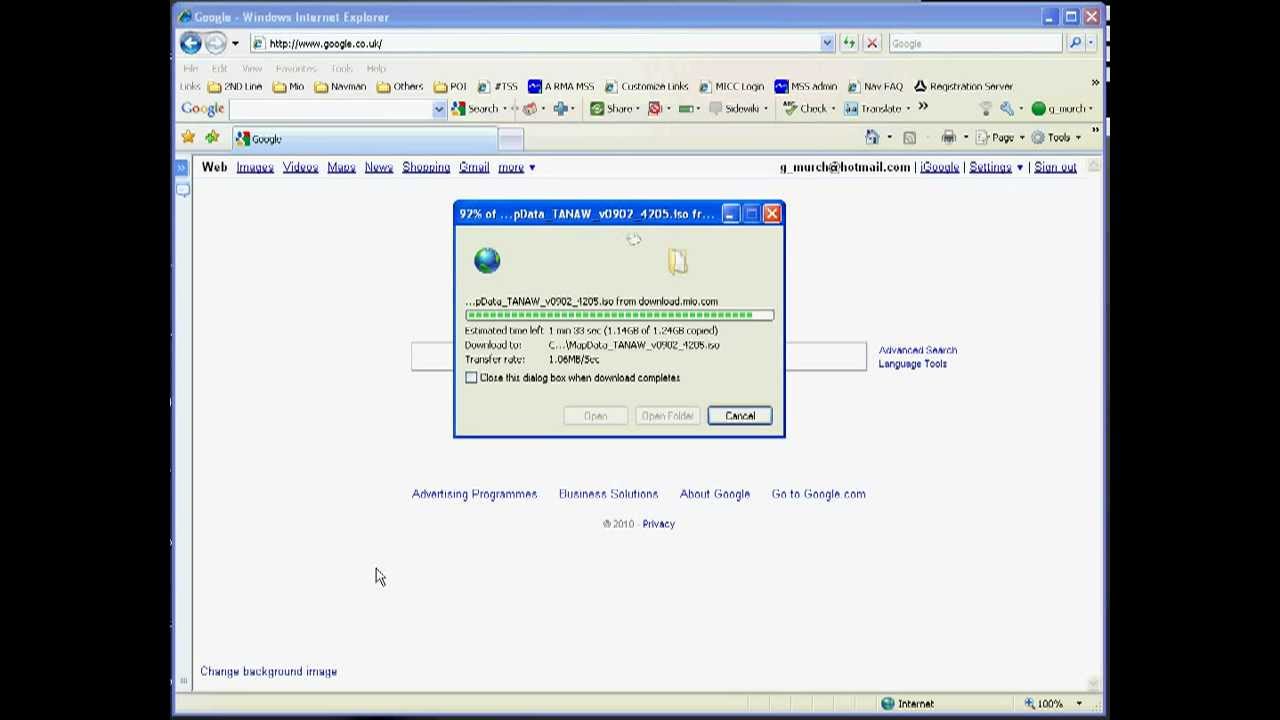The width and height of the screenshot is (1280, 720).
Task: Click the magnifier search icon in IE
Action: 1075,43
